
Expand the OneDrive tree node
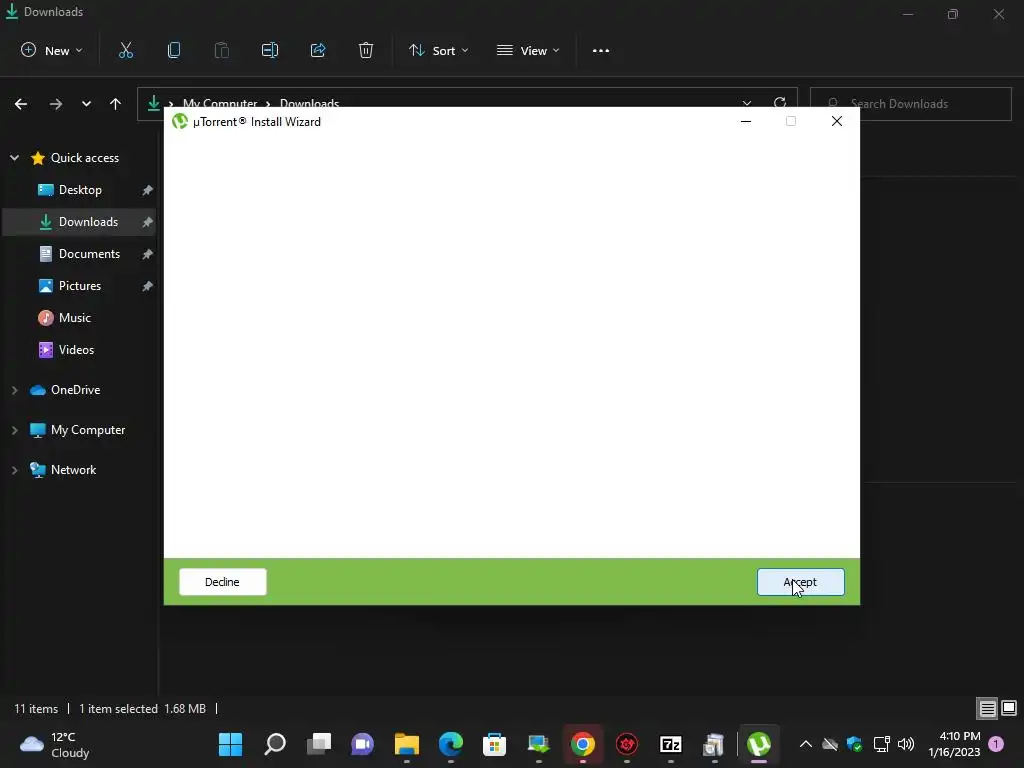pos(14,390)
